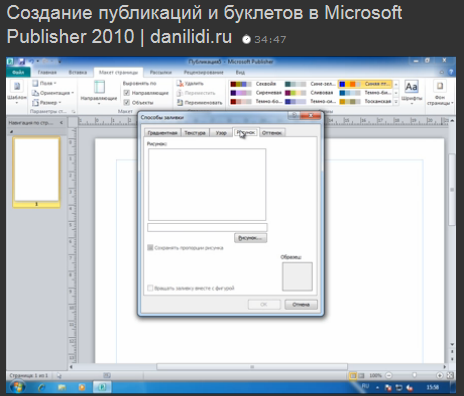Close the Способы заливки dialog
Viewport: 464px width, 396px height.
pyautogui.click(x=310, y=115)
